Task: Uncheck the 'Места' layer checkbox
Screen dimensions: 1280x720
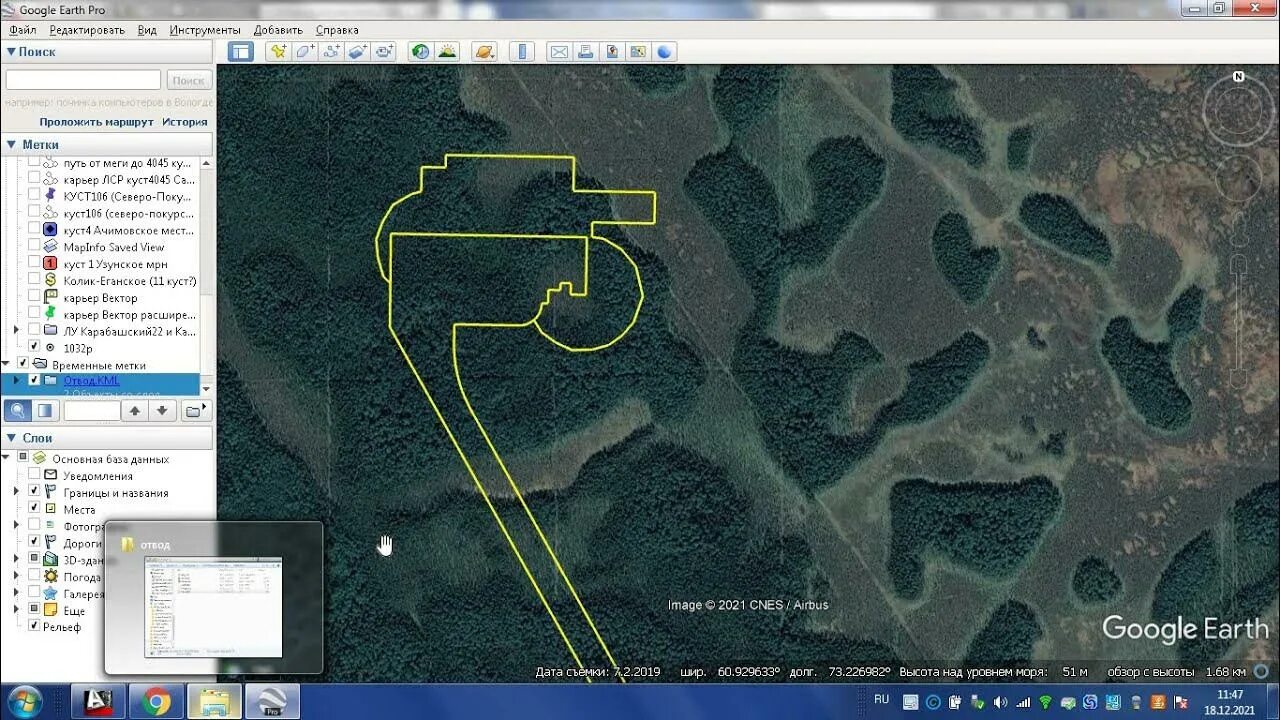Action: [x=34, y=509]
